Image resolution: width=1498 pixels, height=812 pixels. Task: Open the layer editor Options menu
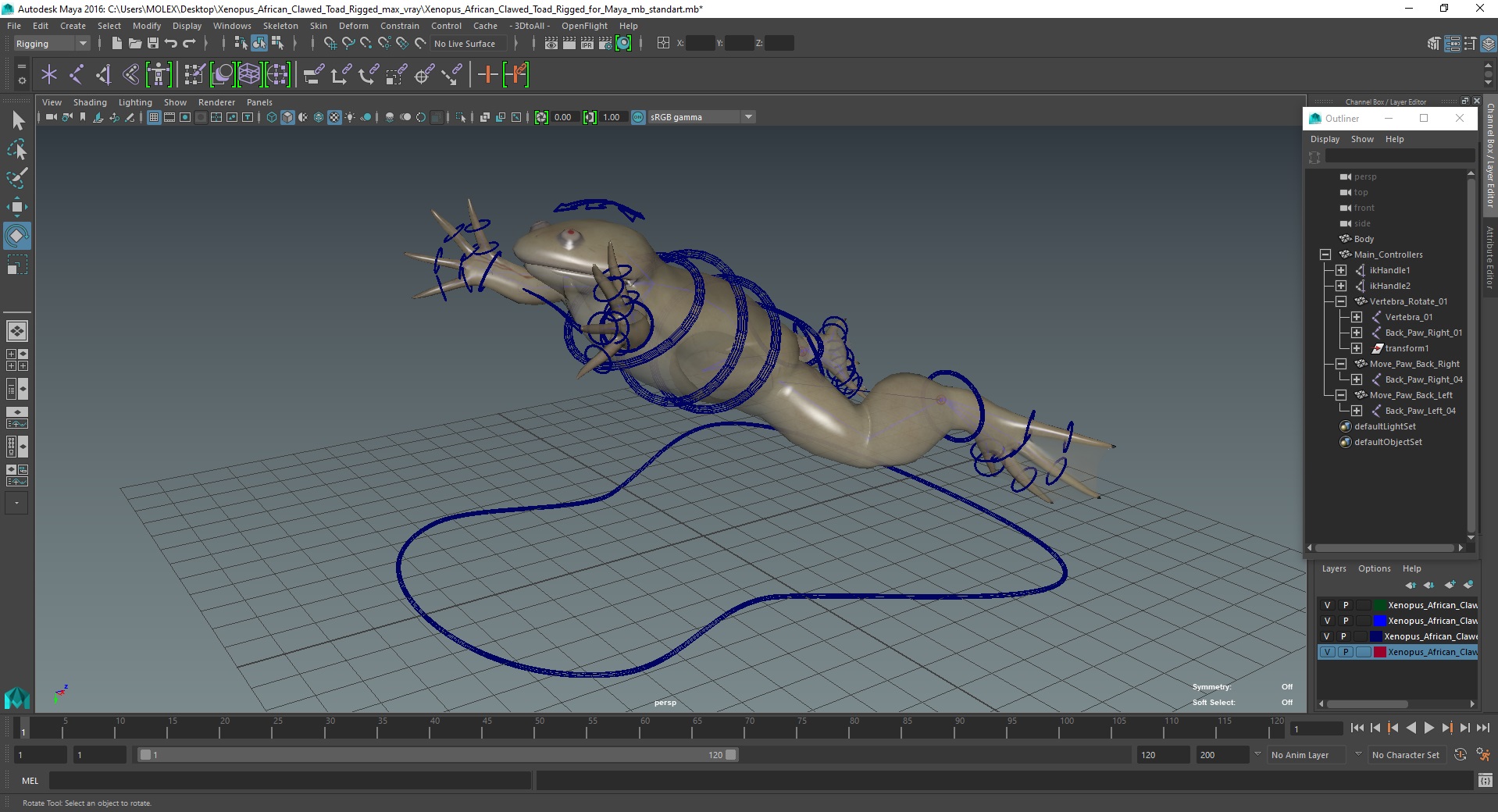pyautogui.click(x=1374, y=568)
